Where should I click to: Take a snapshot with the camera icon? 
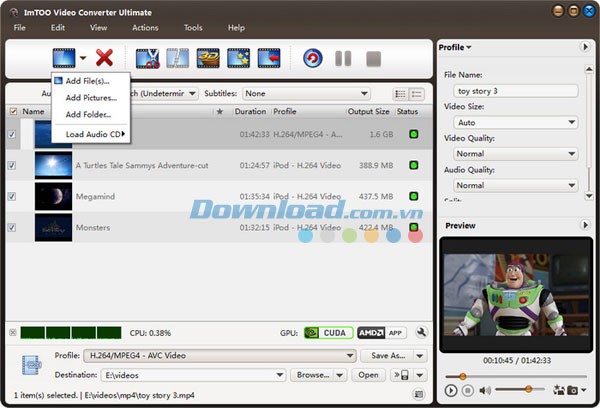point(572,390)
